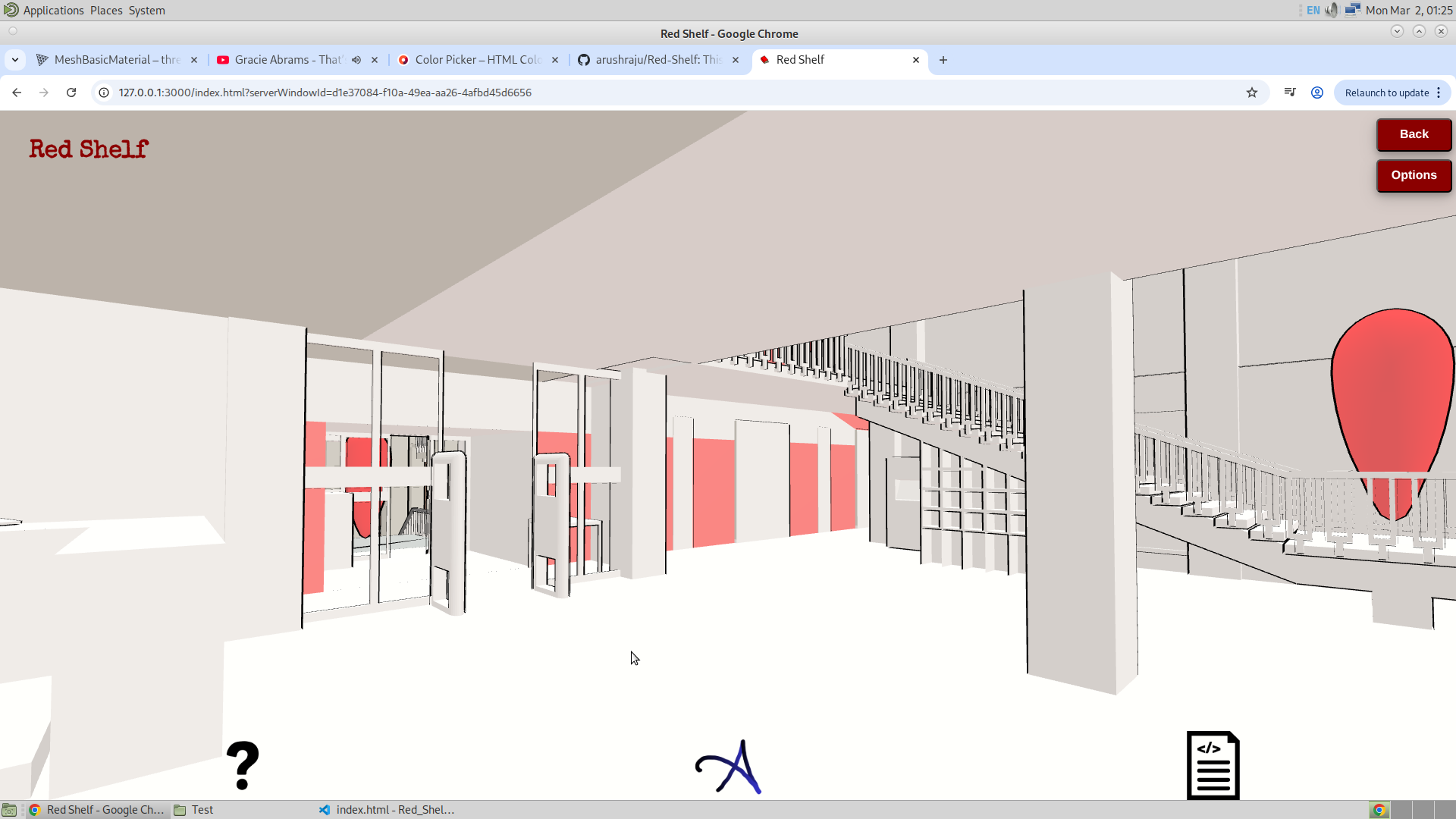This screenshot has height=819, width=1456.
Task: Switch to the Color Picker tab
Action: (478, 60)
